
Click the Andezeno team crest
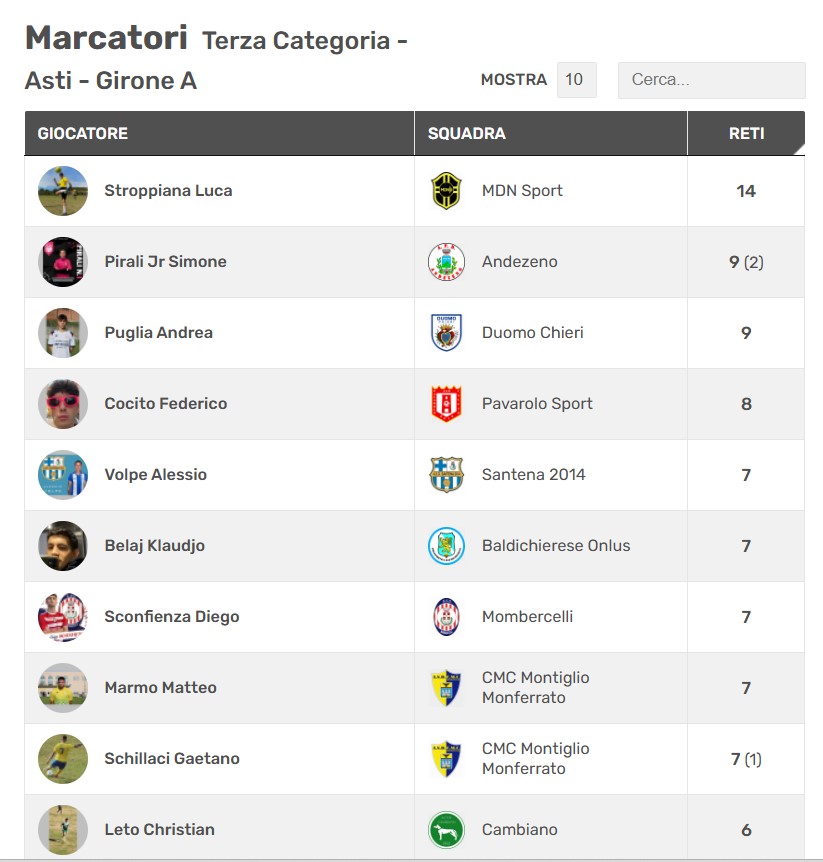tap(446, 262)
